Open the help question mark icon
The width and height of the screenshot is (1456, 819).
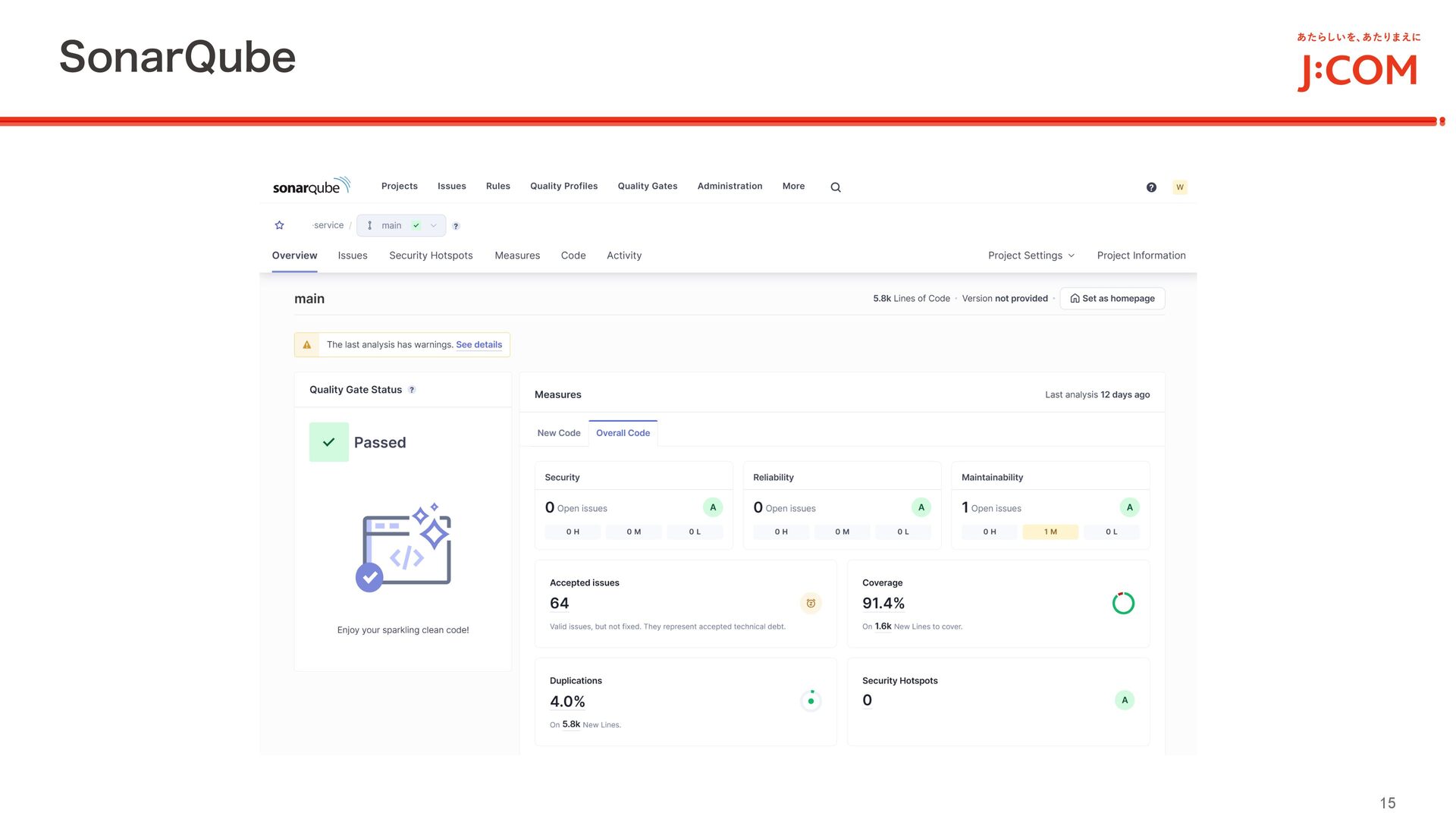pos(1151,187)
